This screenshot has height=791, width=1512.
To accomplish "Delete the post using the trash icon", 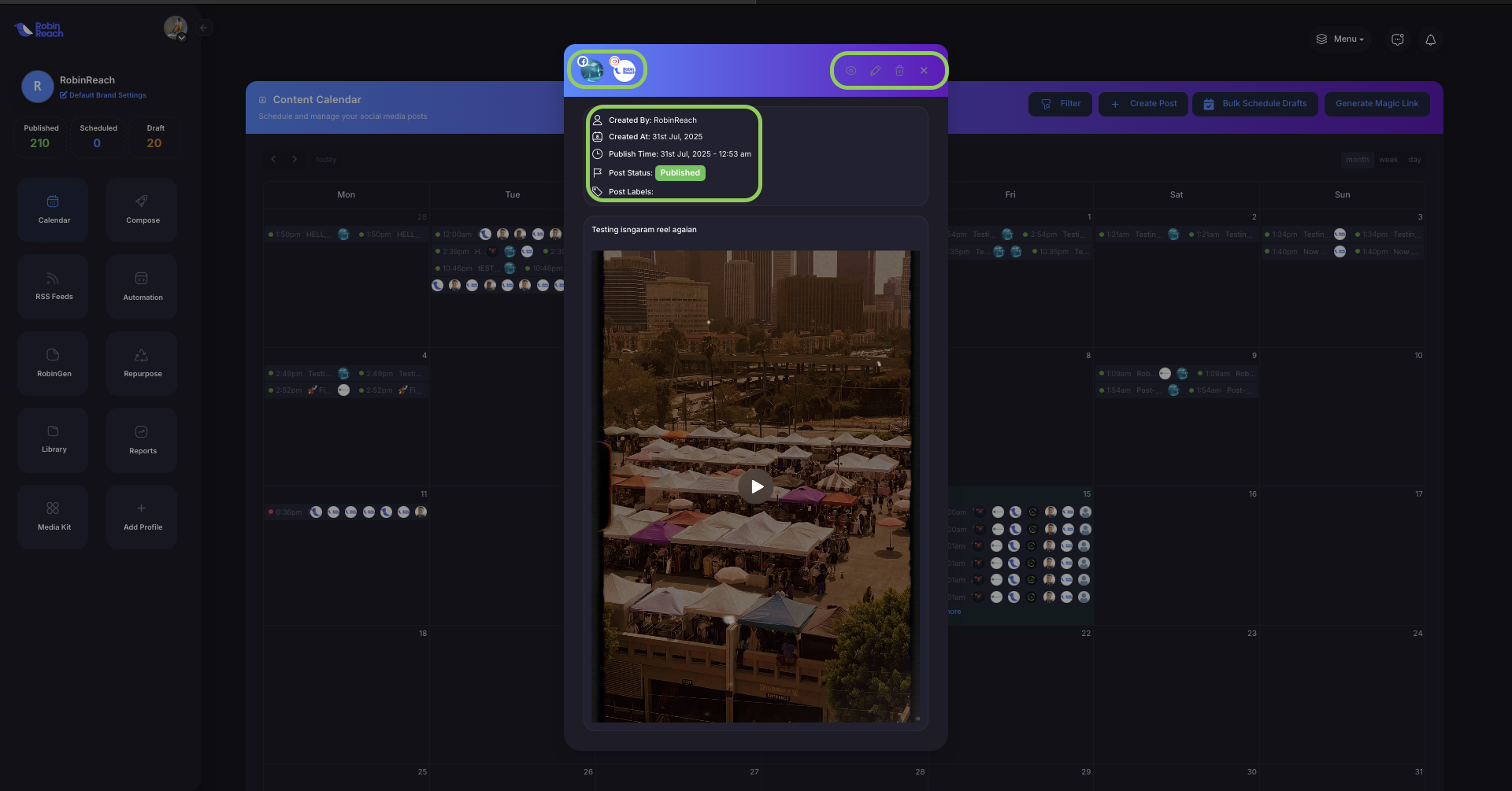I will coord(899,71).
